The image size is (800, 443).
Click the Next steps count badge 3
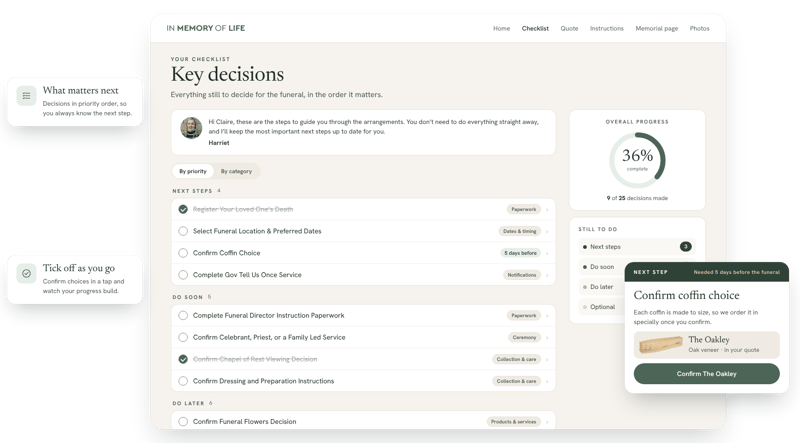pos(686,247)
